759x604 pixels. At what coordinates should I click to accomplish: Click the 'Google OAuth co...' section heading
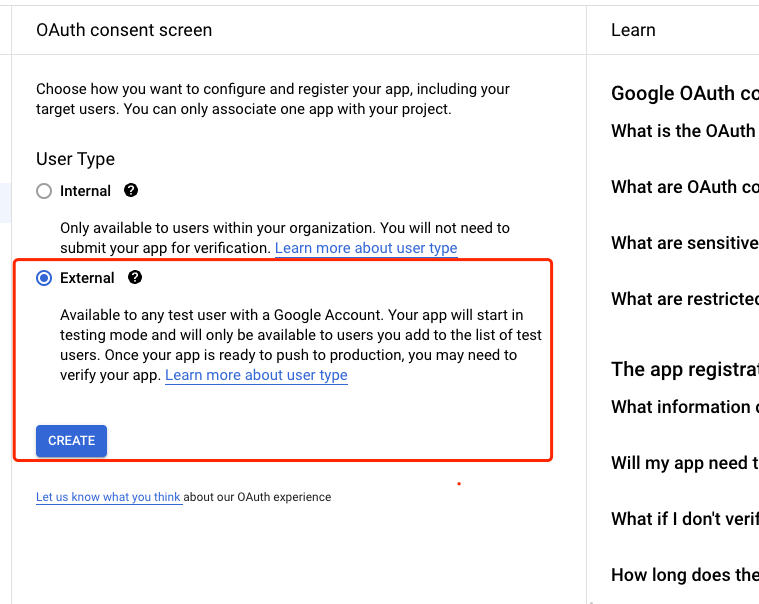[684, 94]
